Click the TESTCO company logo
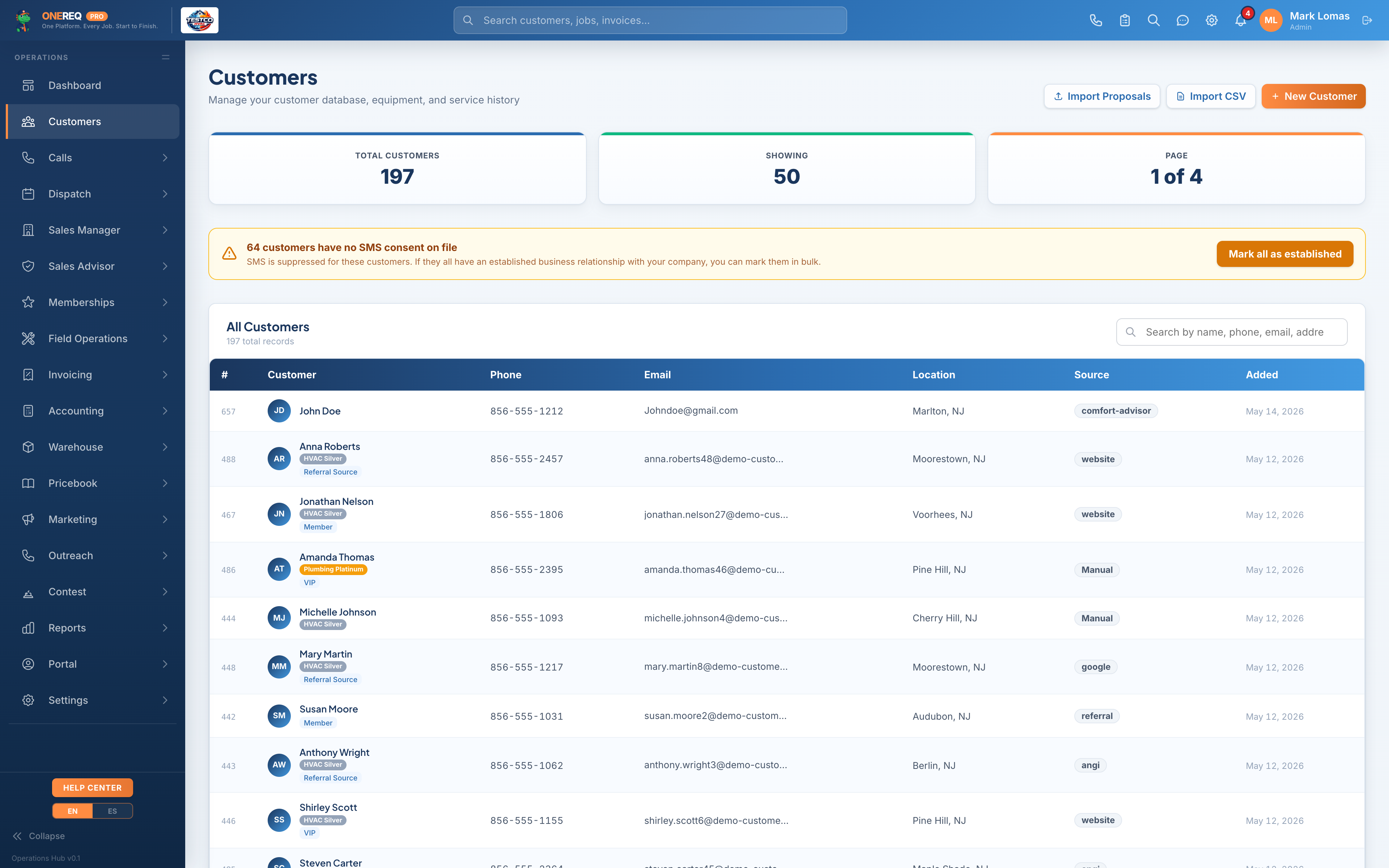The height and width of the screenshot is (868, 1389). click(199, 21)
